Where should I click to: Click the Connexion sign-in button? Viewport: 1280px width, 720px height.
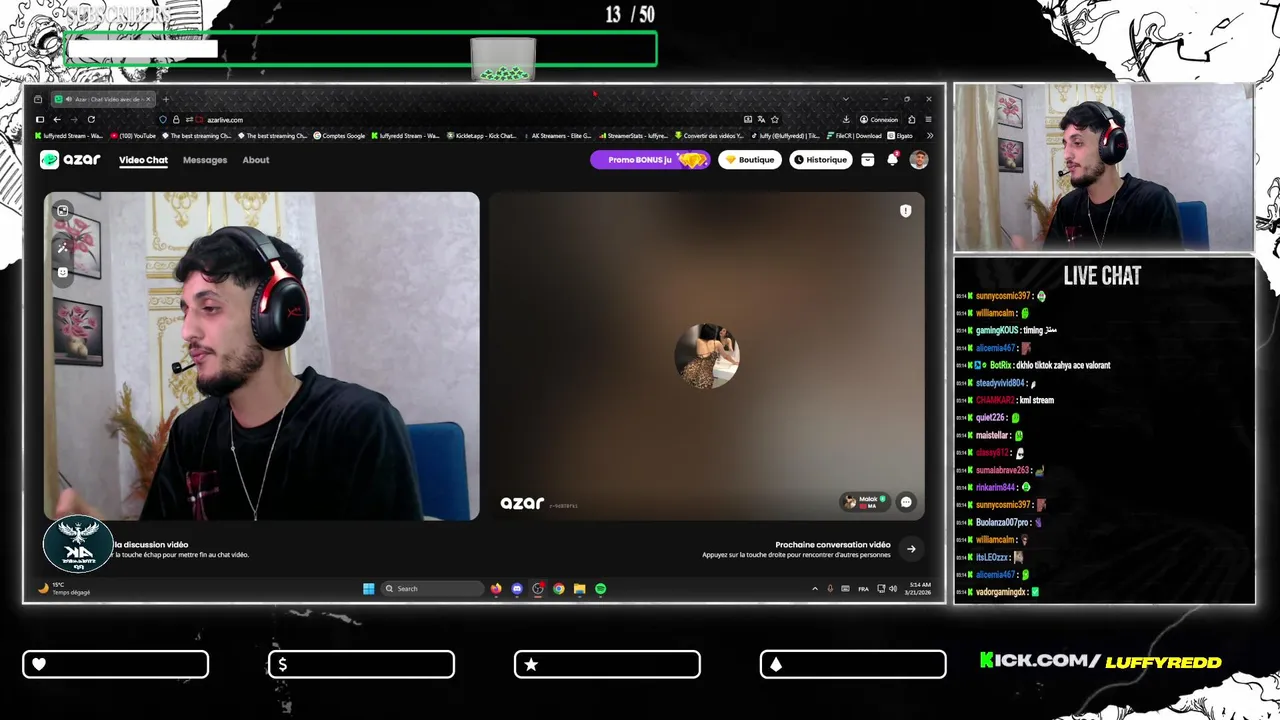[x=879, y=119]
